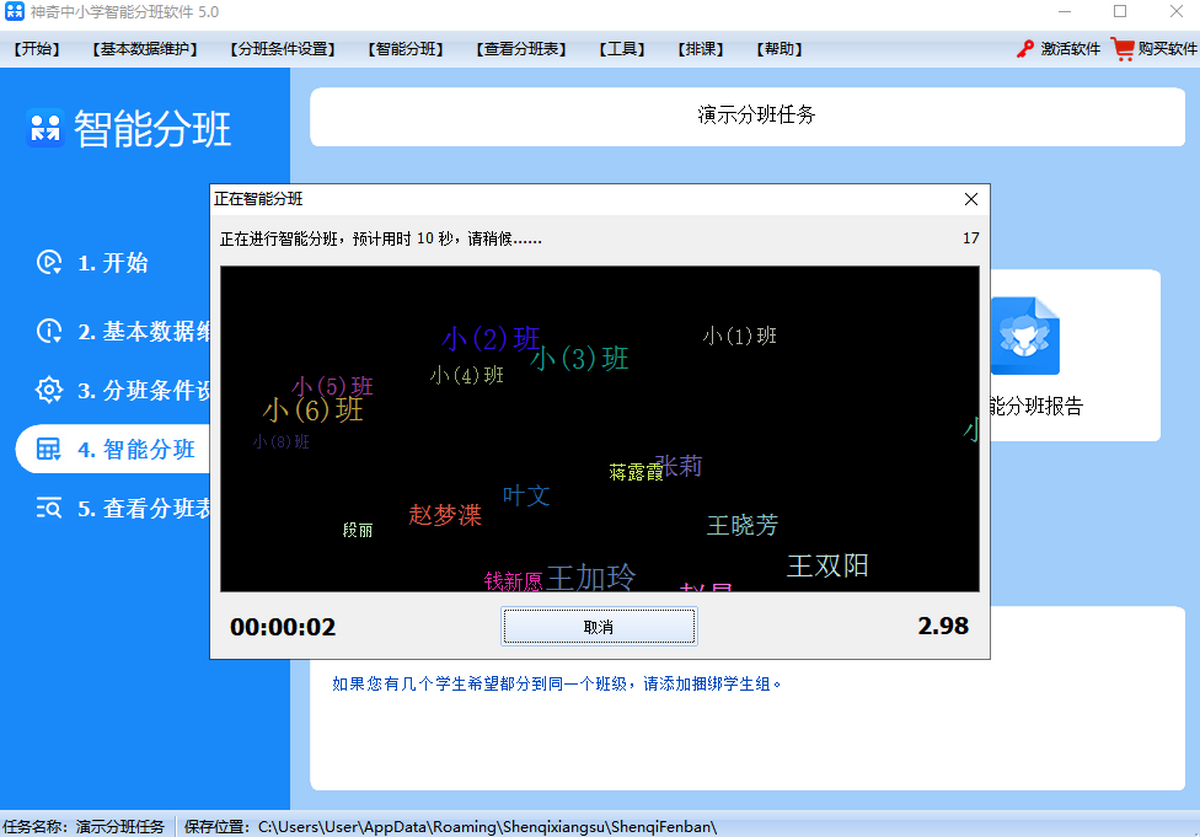This screenshot has width=1200, height=837.
Task: Open the 【排课】 menu
Action: [700, 49]
